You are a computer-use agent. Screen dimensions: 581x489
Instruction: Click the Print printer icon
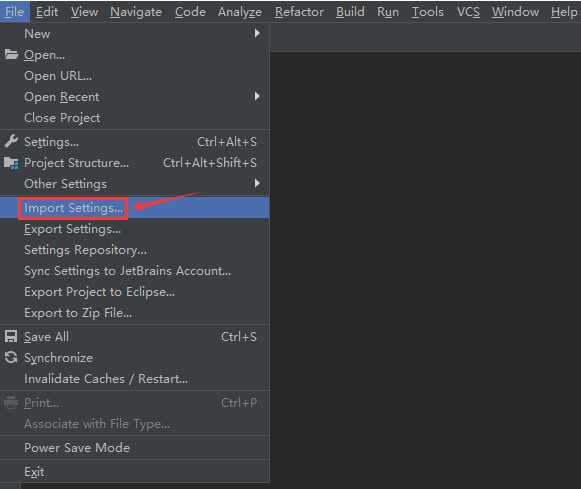(11, 402)
